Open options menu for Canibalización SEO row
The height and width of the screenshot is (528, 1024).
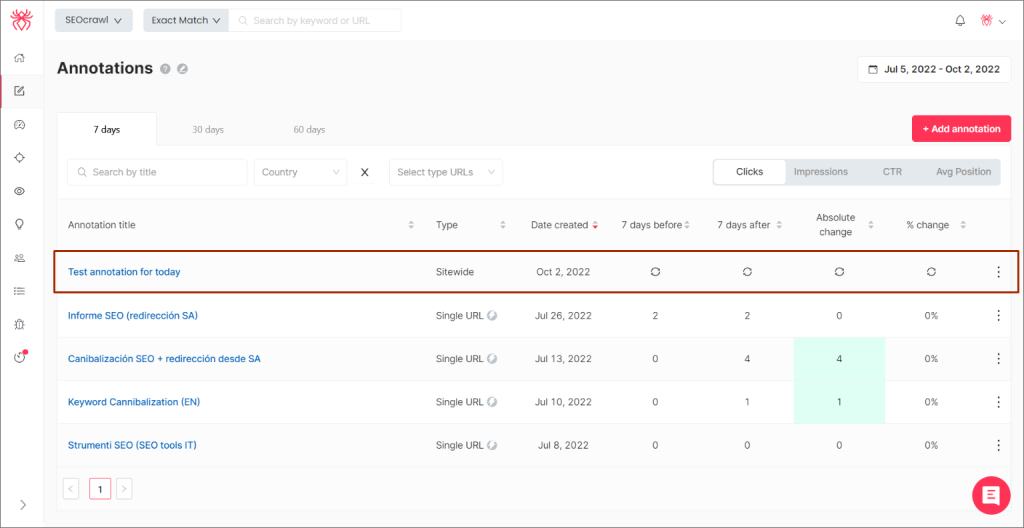[x=998, y=359]
